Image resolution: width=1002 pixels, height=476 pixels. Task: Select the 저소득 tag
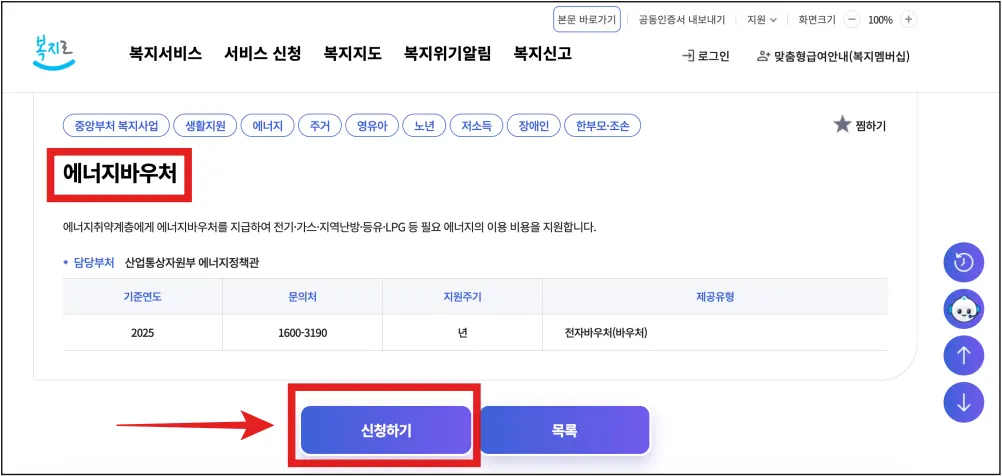477,126
